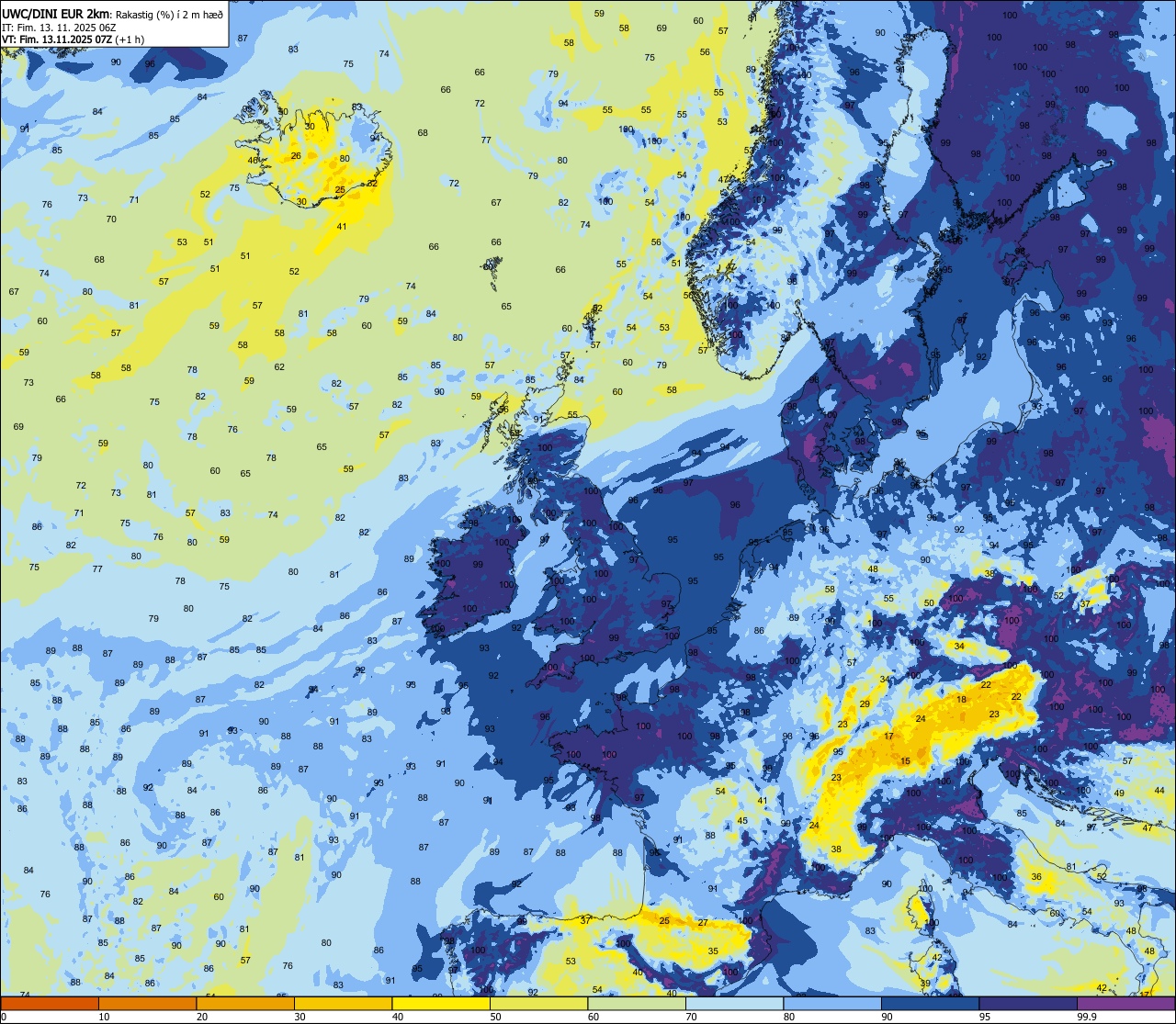Click the legend scale label 95
Image resolution: width=1176 pixels, height=1024 pixels.
pyautogui.click(x=985, y=1017)
